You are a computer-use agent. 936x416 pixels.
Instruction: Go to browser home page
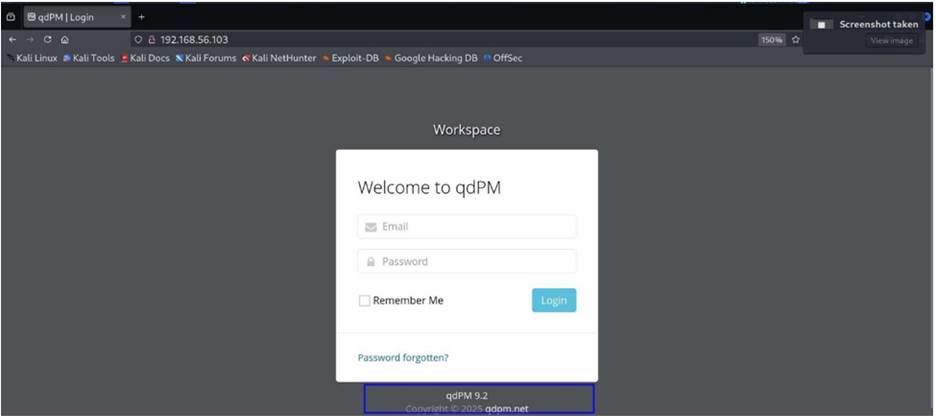(65, 40)
